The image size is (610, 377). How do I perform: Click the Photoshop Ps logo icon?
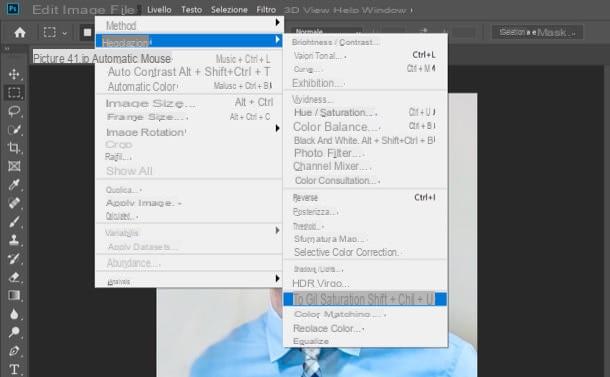point(12,9)
